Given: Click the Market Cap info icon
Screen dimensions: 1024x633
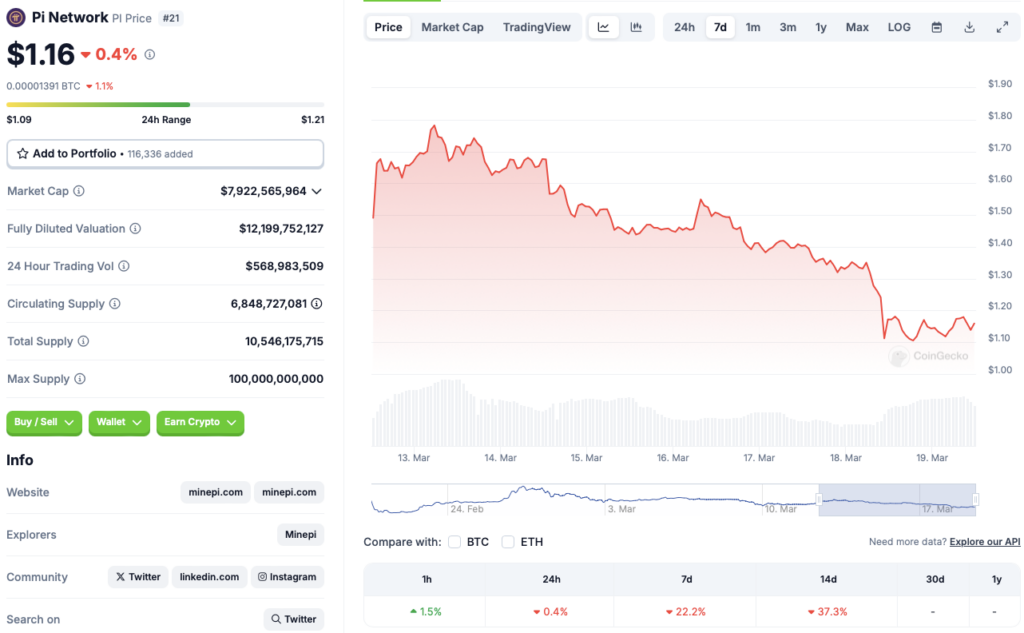Looking at the screenshot, I should point(79,191).
